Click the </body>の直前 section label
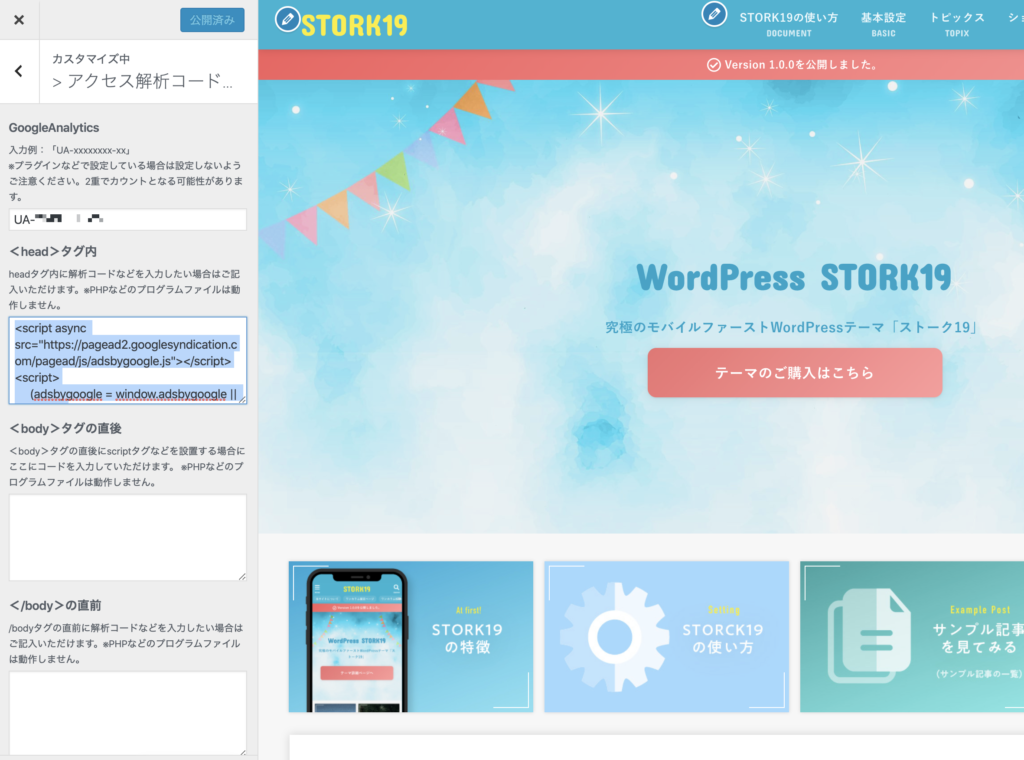This screenshot has width=1024, height=760. 55,605
